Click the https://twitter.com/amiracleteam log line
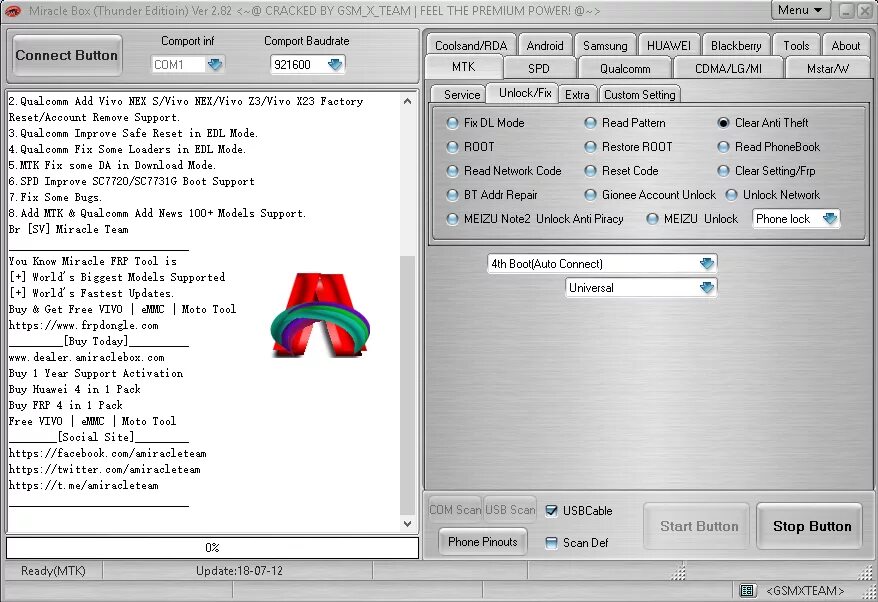The width and height of the screenshot is (878, 602). point(104,469)
